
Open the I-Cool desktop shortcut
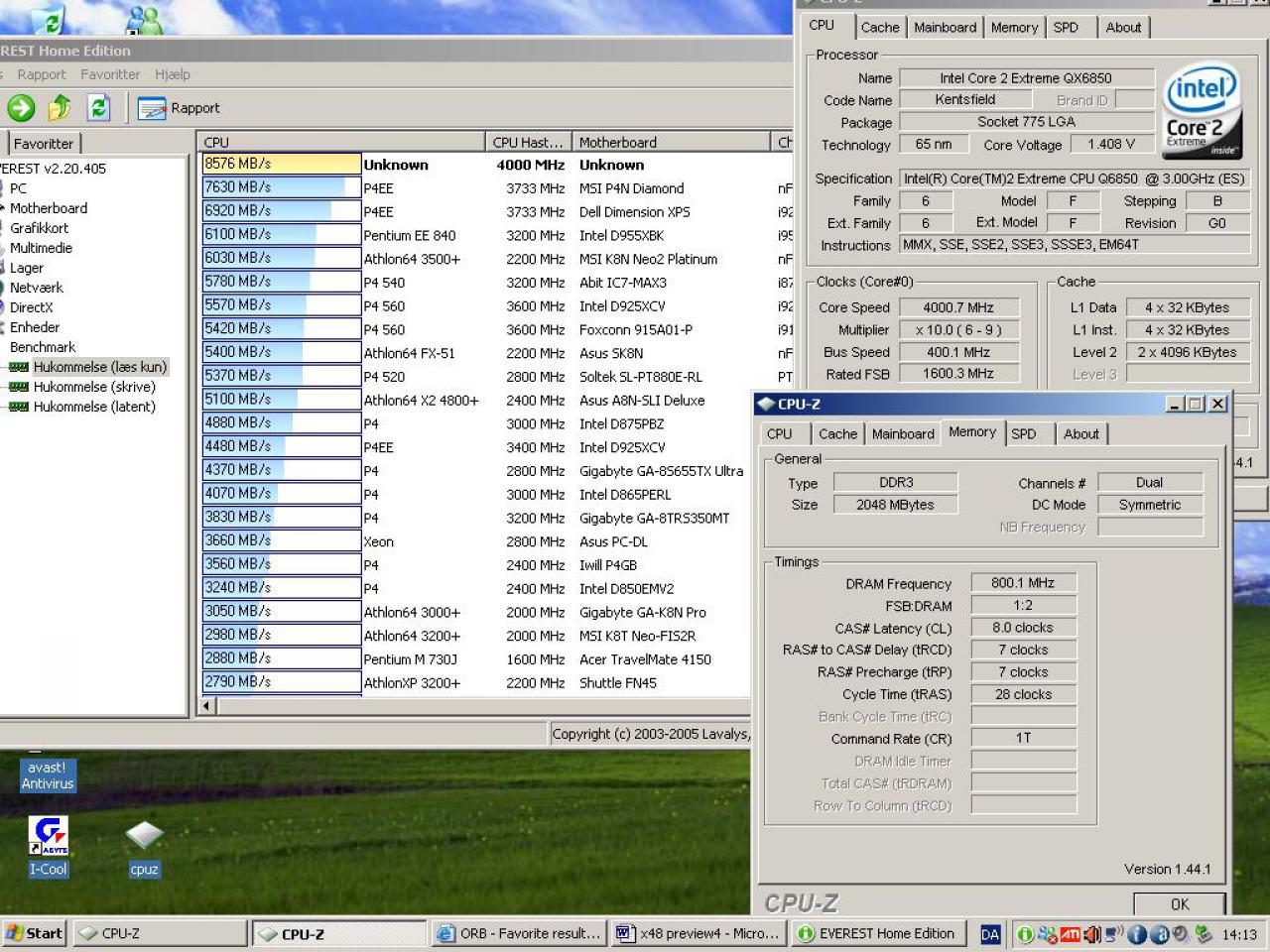[x=48, y=846]
